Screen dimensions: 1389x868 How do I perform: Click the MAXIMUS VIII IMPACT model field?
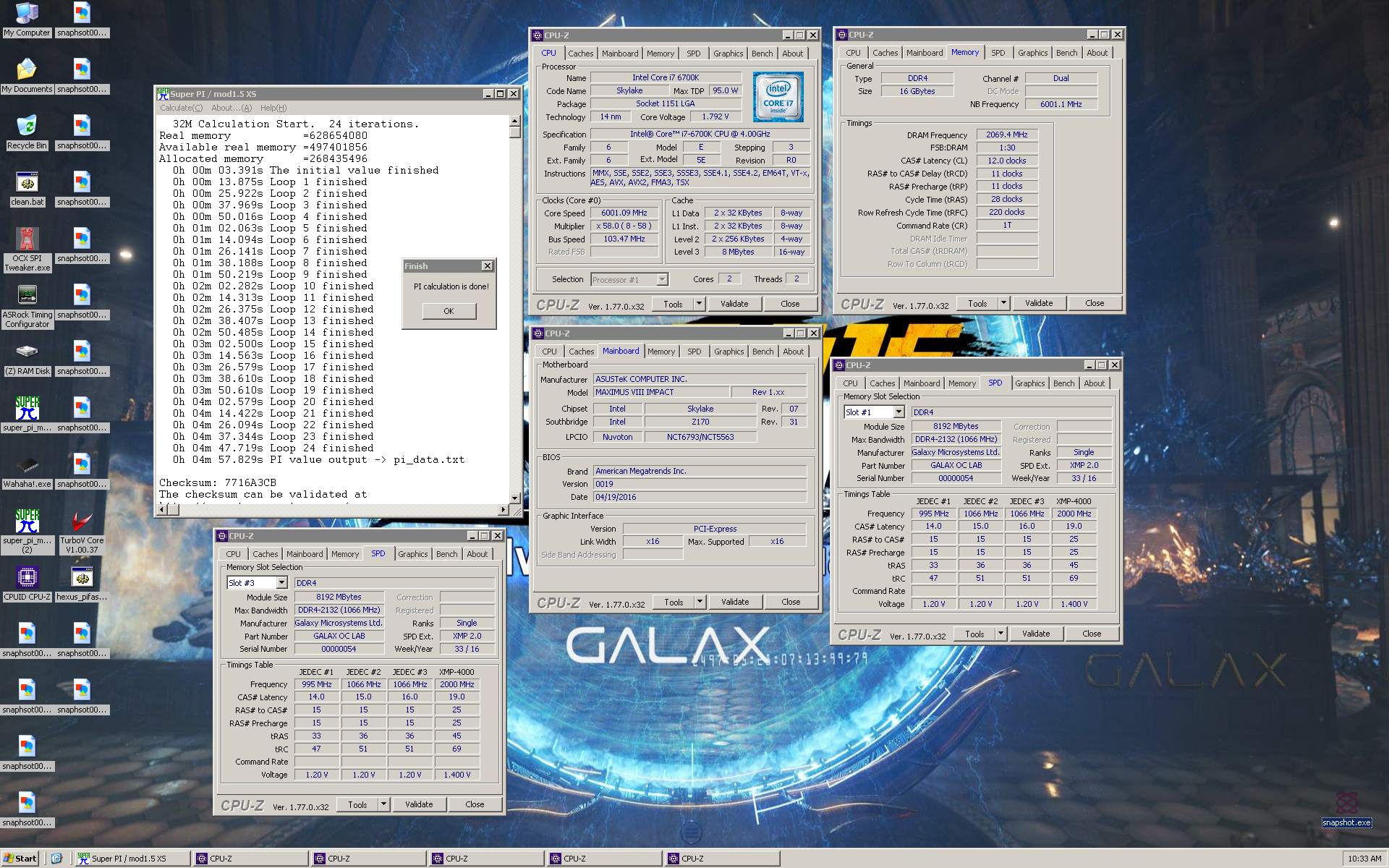pyautogui.click(x=660, y=392)
